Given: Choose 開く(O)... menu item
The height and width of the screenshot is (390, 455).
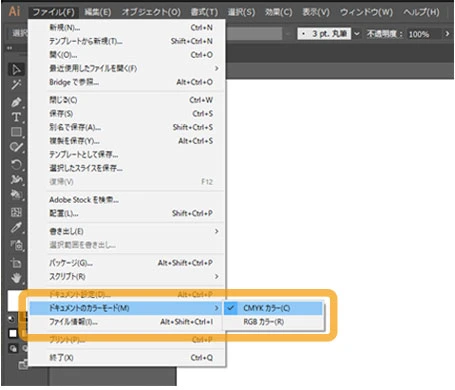Looking at the screenshot, I should point(127,55).
